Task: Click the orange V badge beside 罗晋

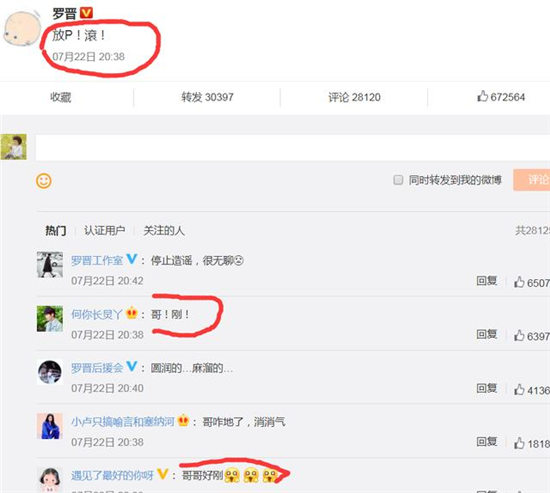Action: [x=86, y=13]
